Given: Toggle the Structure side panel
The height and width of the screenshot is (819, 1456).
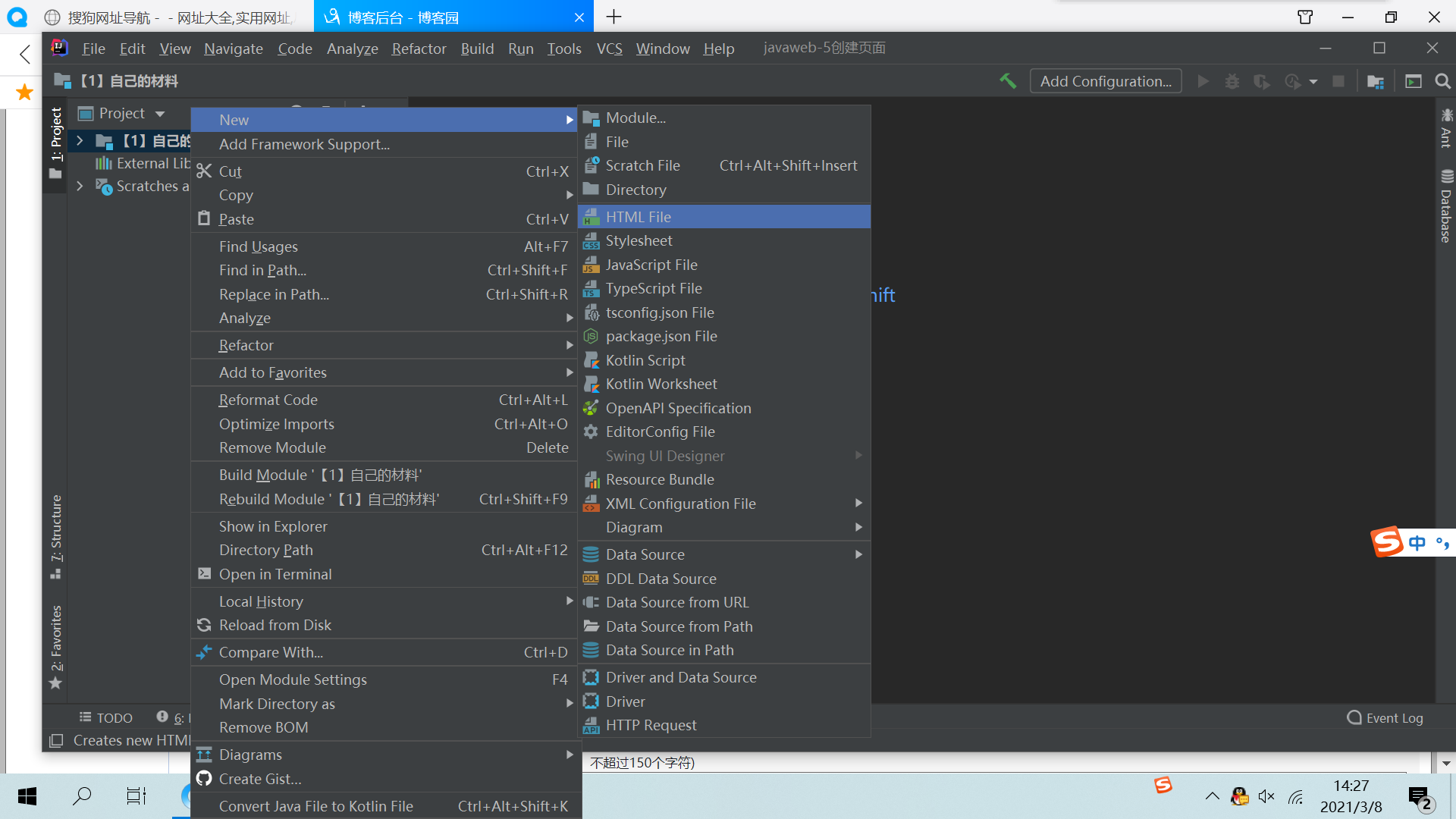Looking at the screenshot, I should 55,536.
